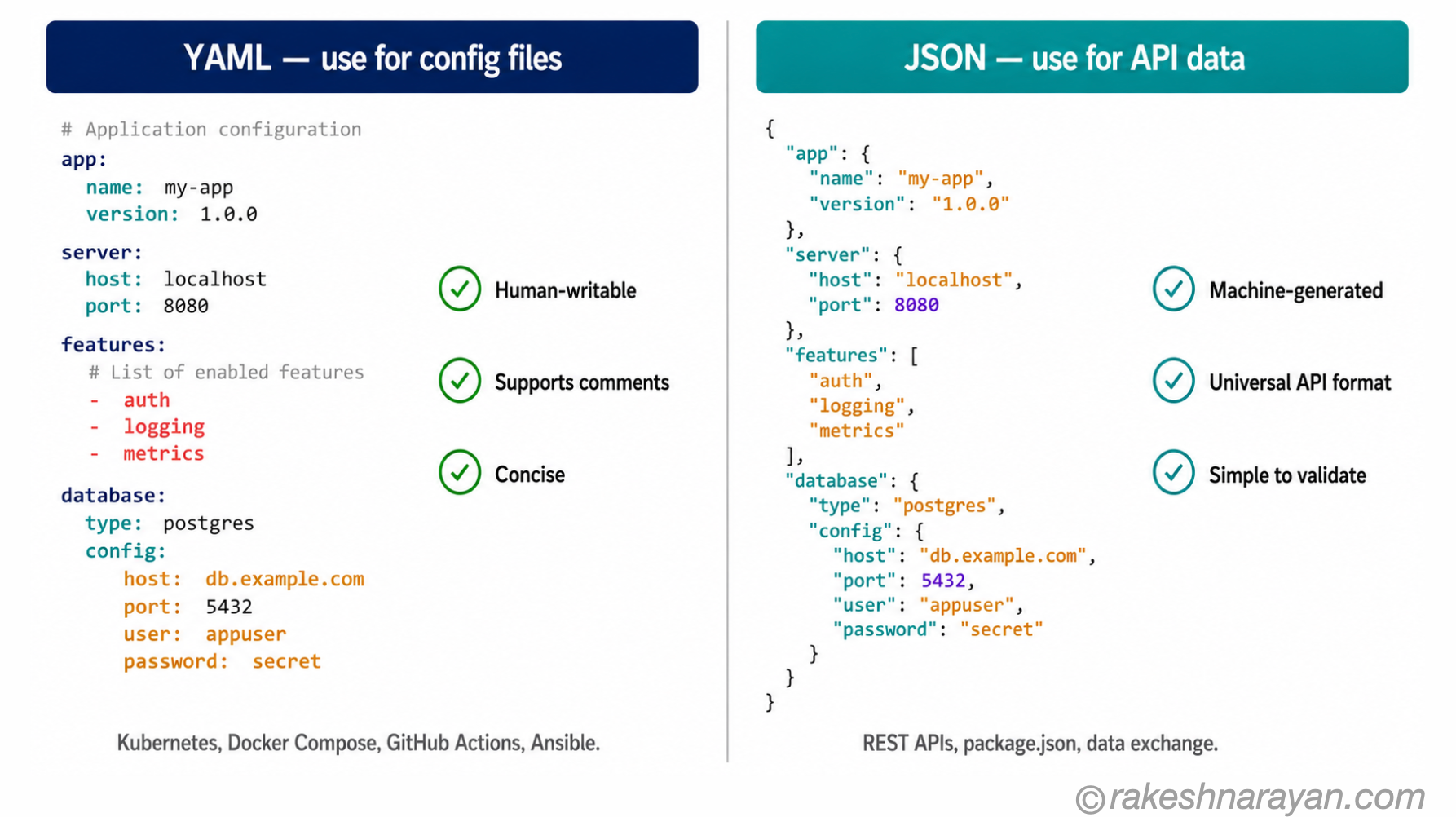Click the teal checkmark beside Machine-generated
The width and height of the screenshot is (1456, 817).
click(x=1174, y=289)
